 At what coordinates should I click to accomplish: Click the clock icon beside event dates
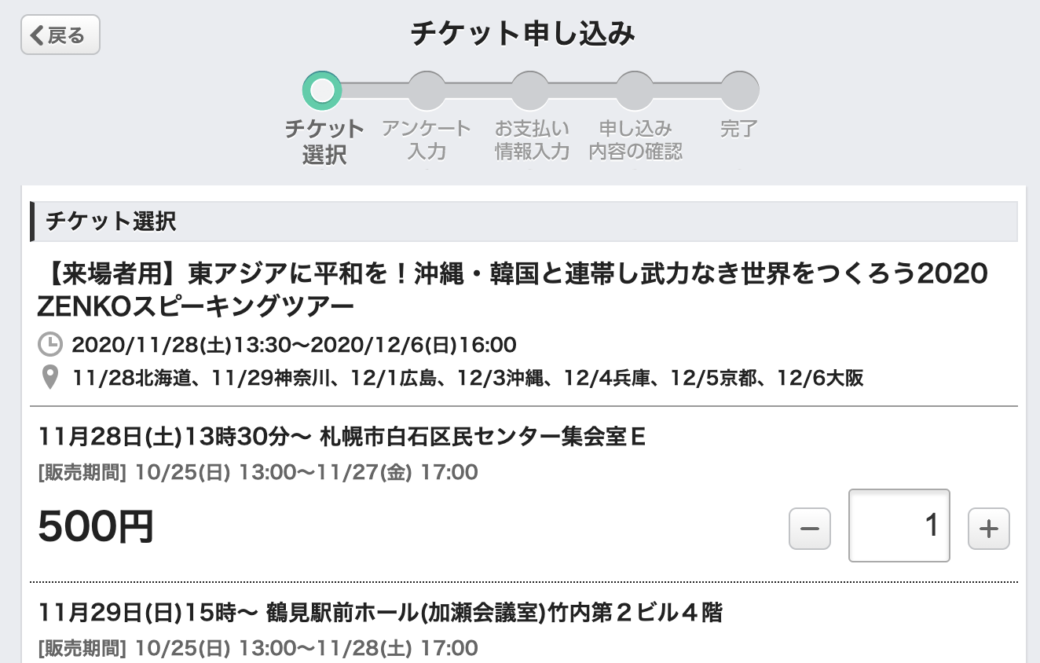[49, 346]
